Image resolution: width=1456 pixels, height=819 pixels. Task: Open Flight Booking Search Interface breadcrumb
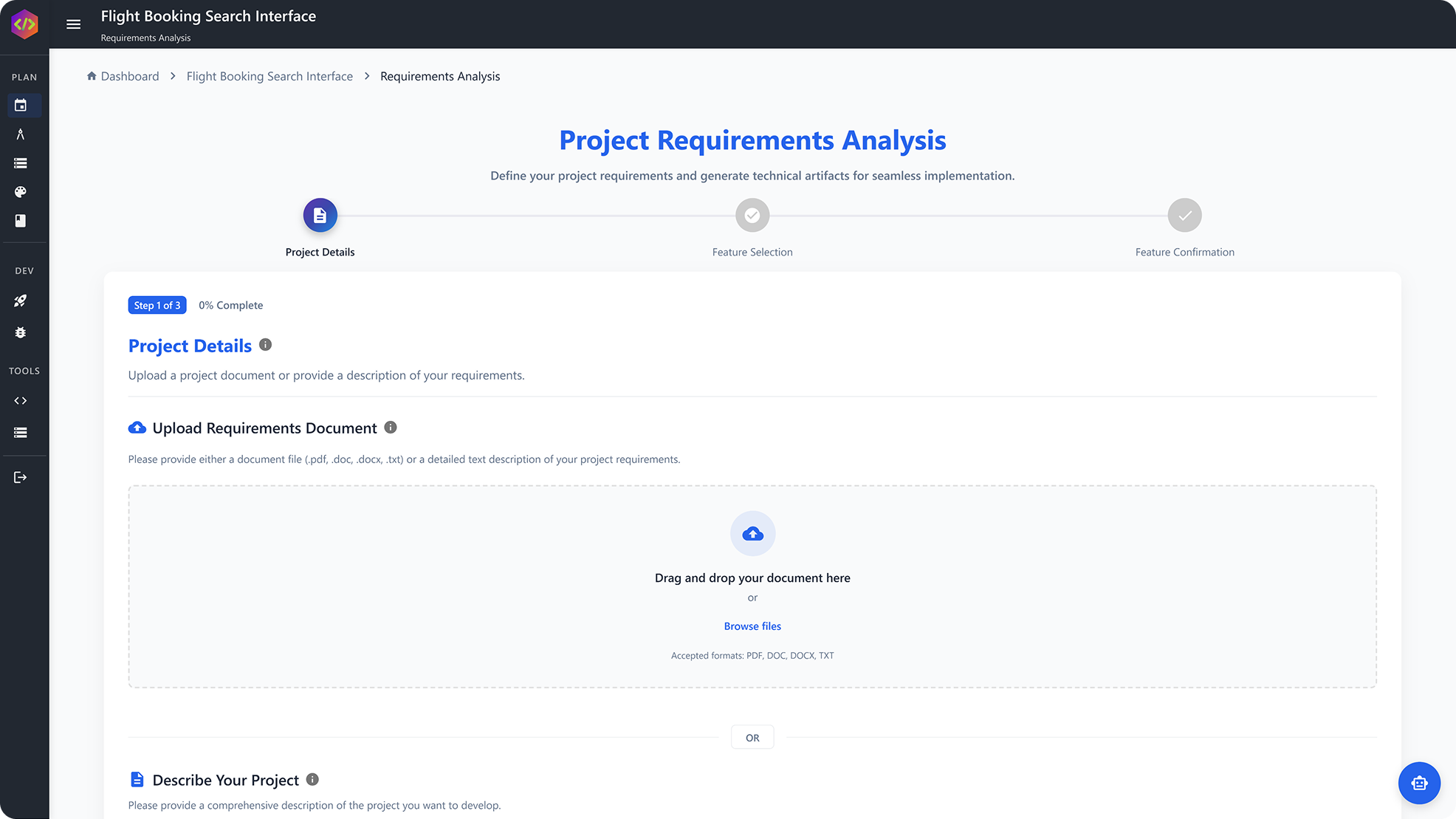click(269, 76)
